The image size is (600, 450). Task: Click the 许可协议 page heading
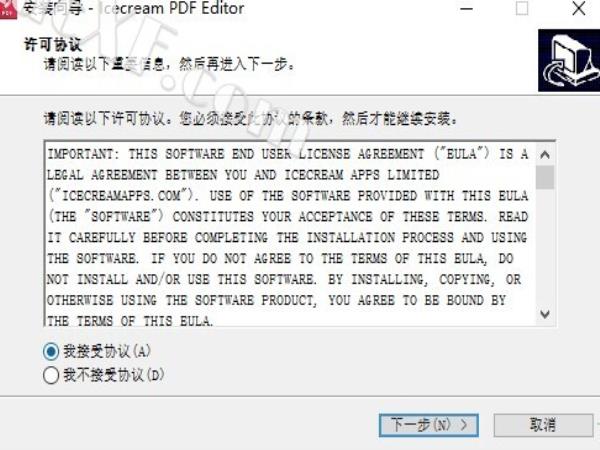(53, 44)
